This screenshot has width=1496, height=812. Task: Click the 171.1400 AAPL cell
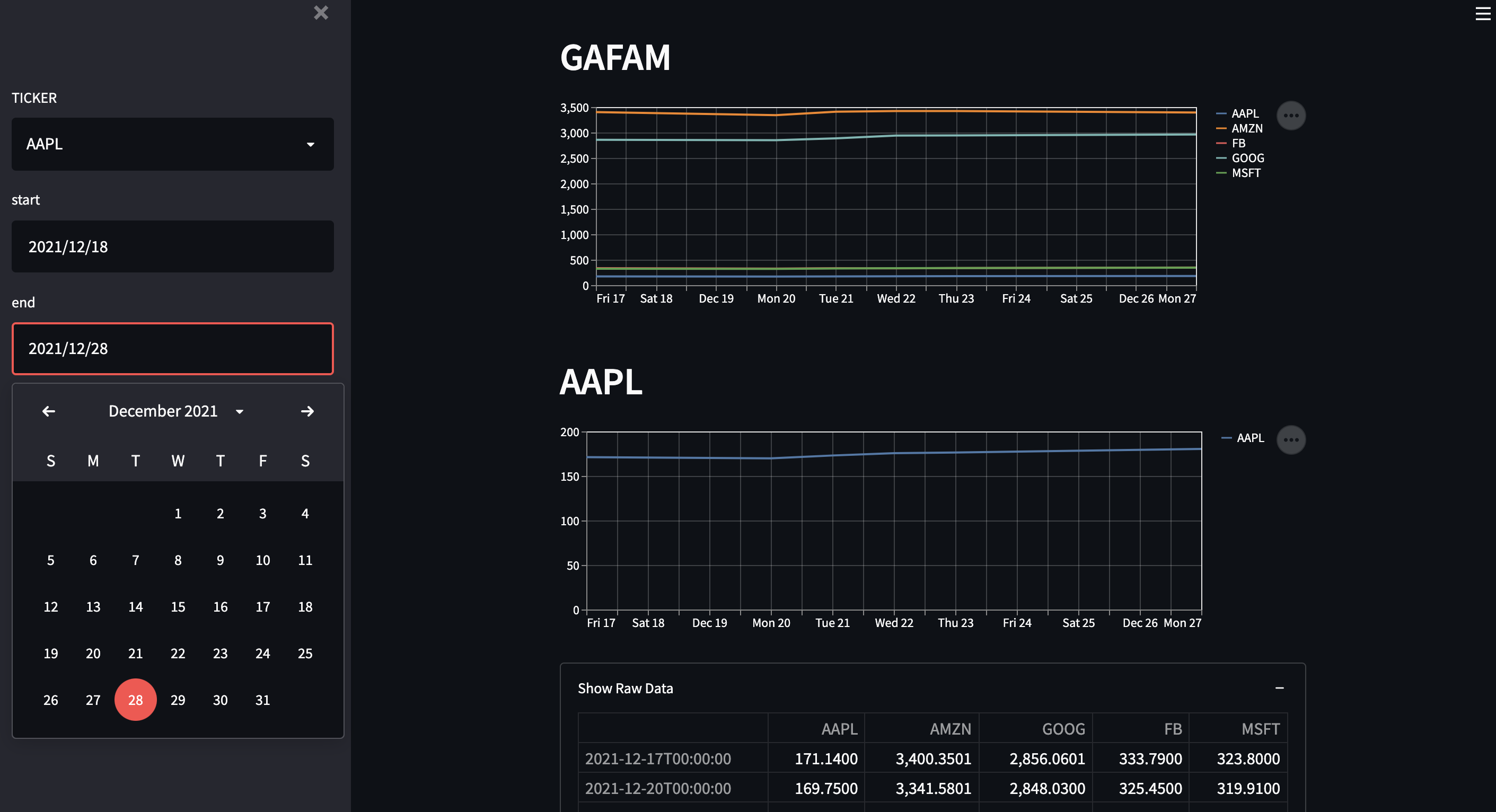click(x=816, y=758)
